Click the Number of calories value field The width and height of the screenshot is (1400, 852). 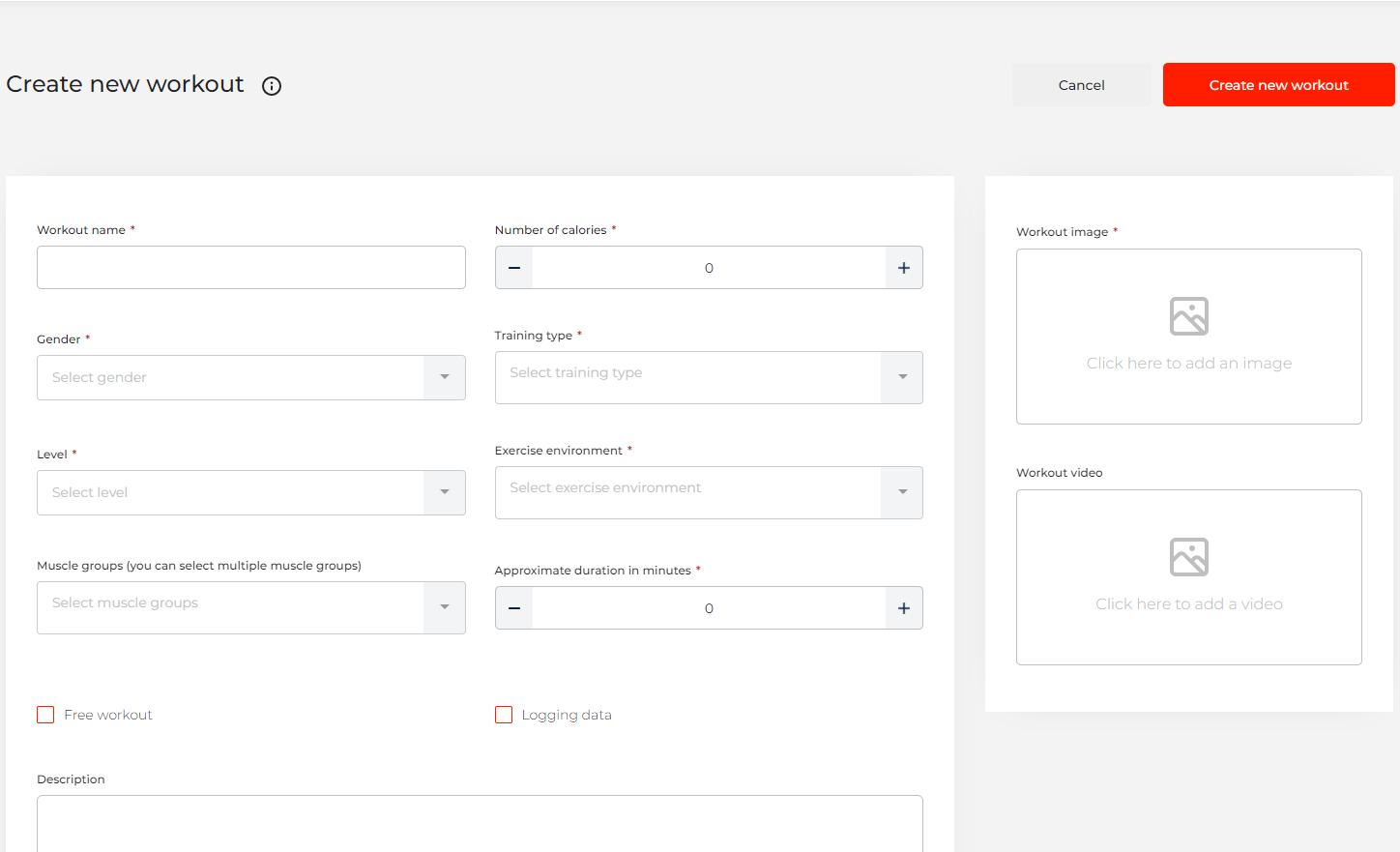(709, 268)
